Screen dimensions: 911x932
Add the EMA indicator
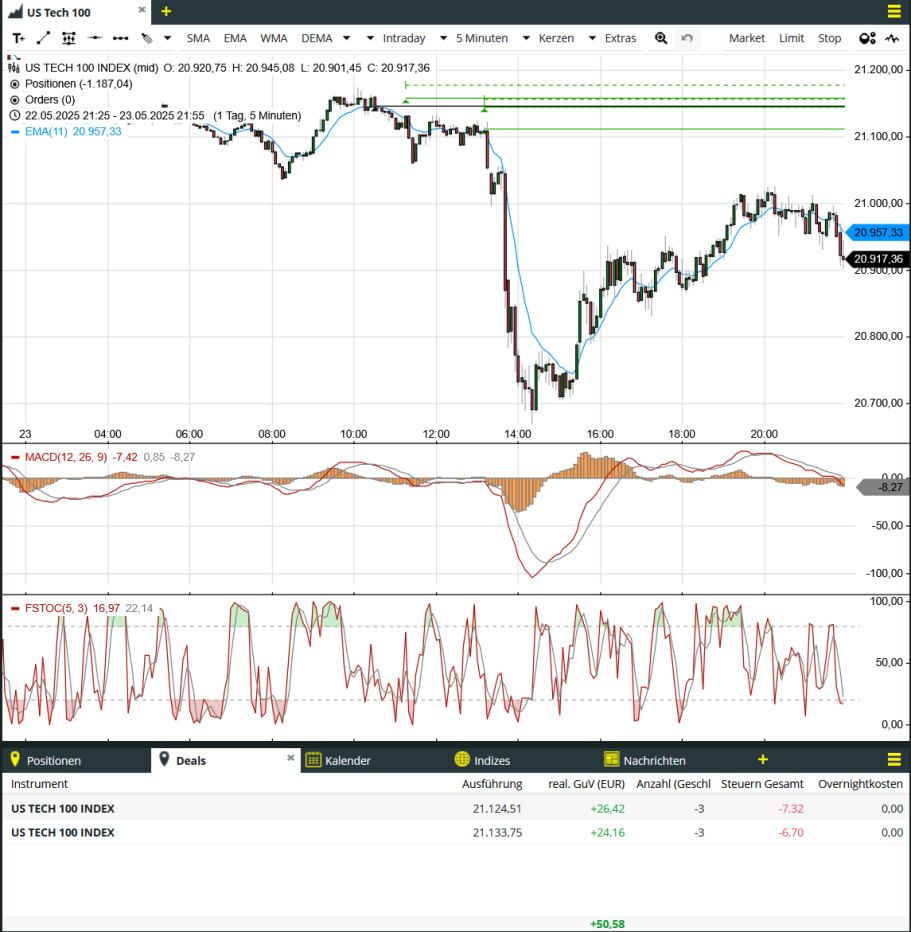(x=235, y=39)
